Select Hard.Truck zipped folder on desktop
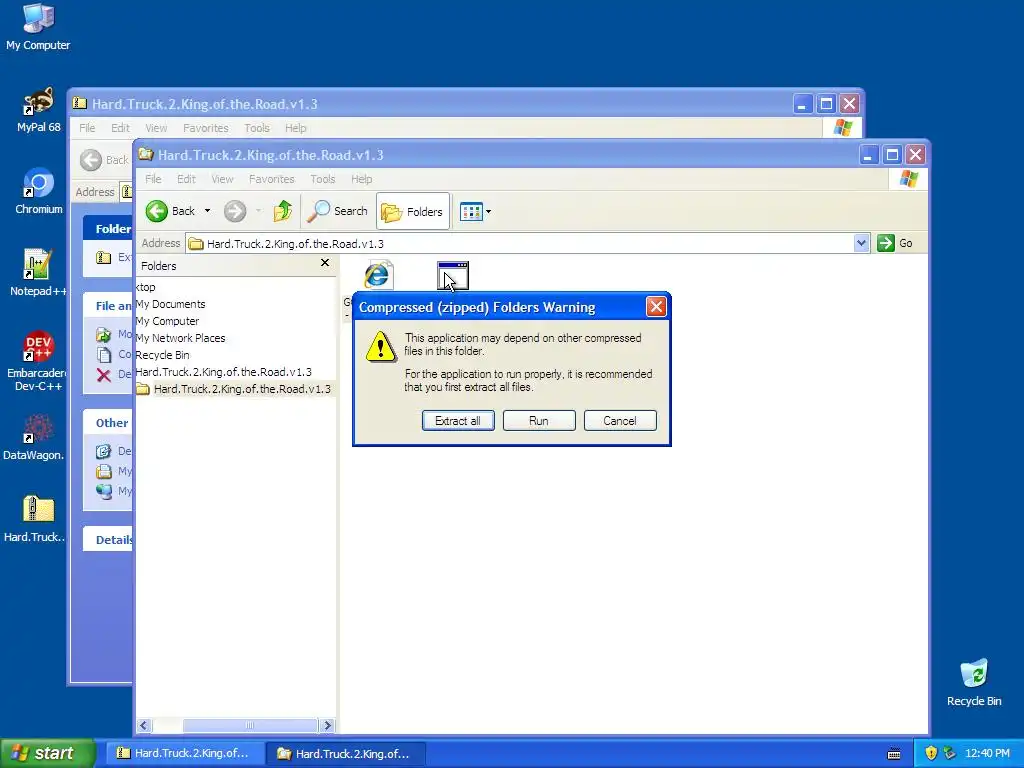 click(35, 519)
